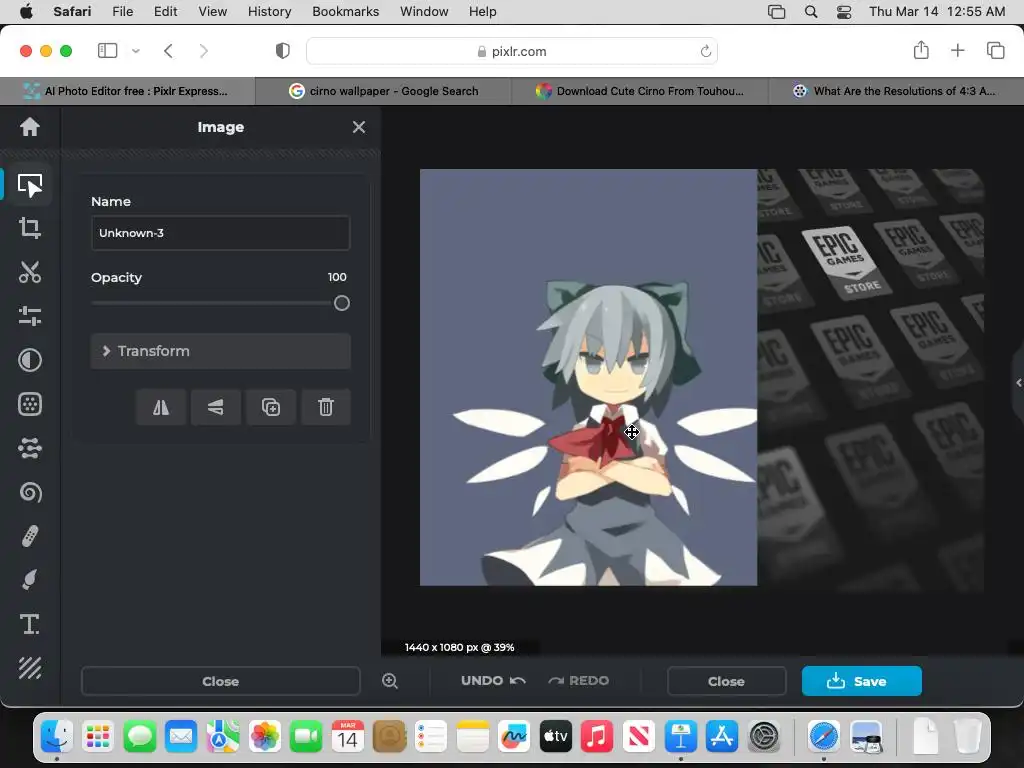Switch to Download Cute Cirno tab

640,91
